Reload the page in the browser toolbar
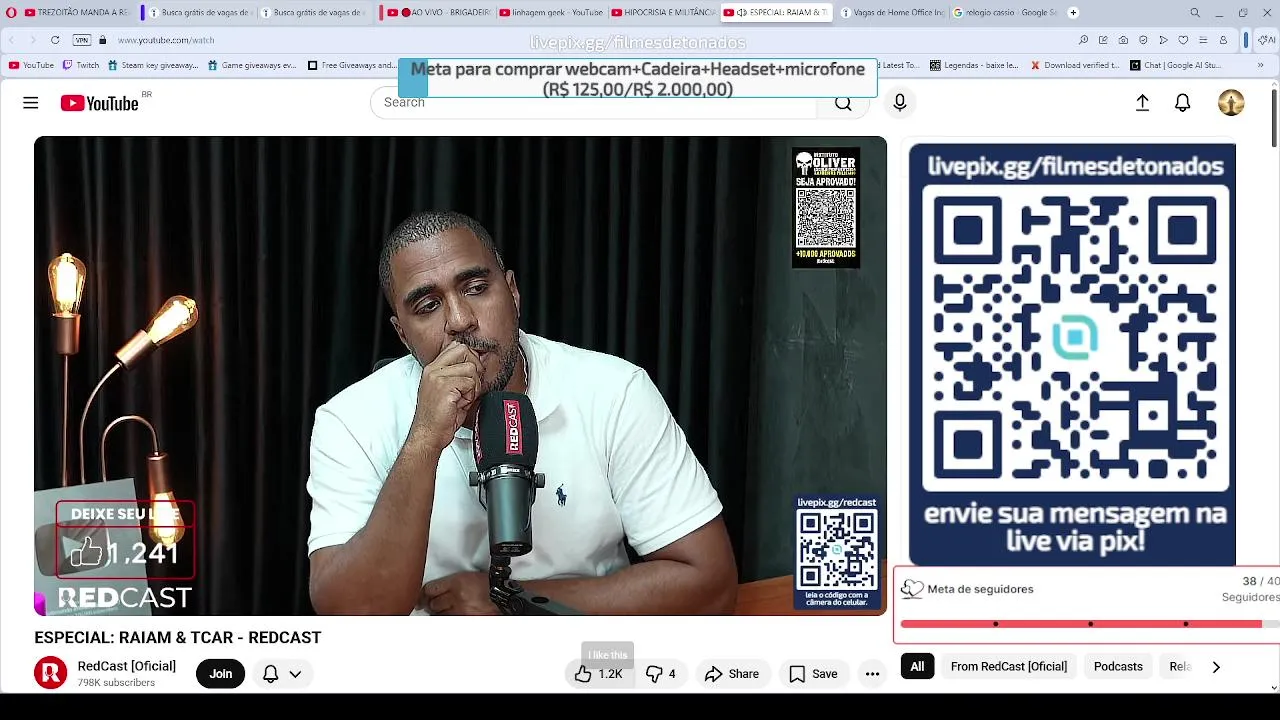The height and width of the screenshot is (720, 1280). point(55,40)
